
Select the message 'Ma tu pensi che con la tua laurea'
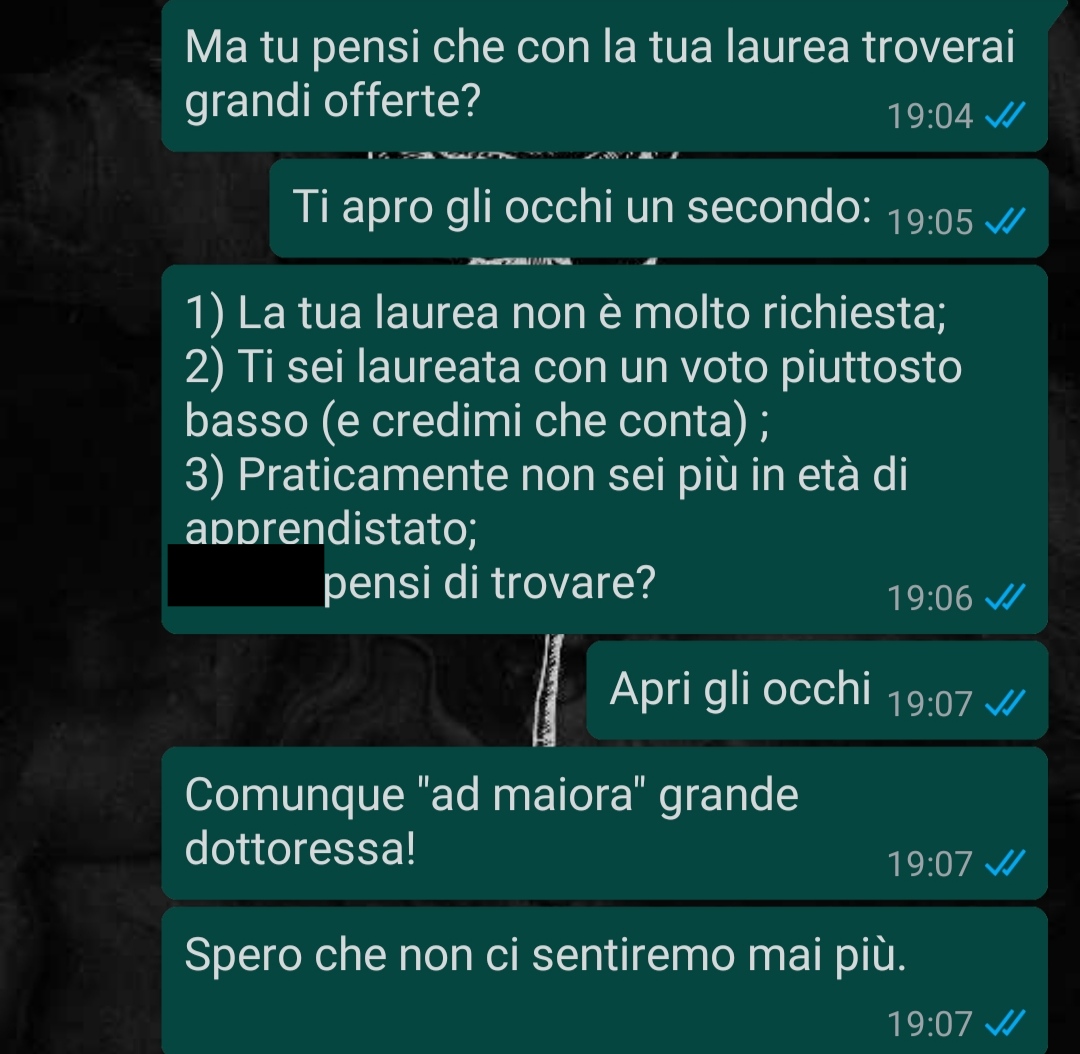[x=605, y=74]
